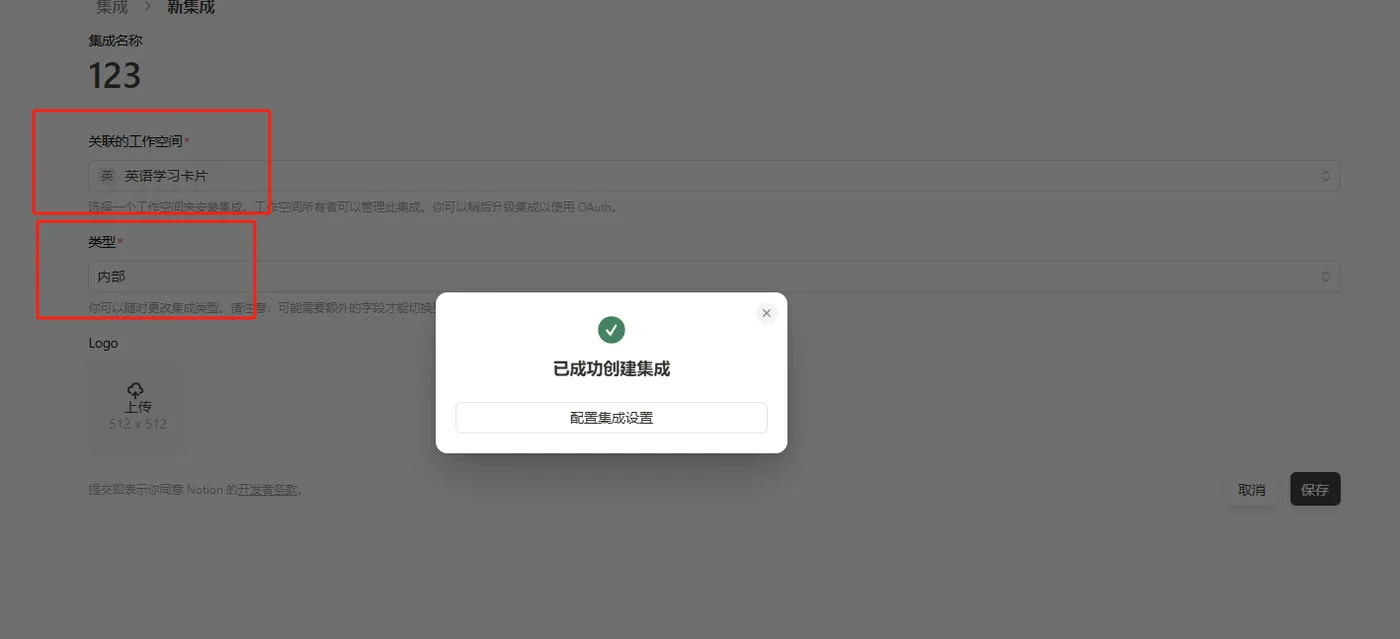
Task: Click the 已成功创建集成 heading
Action: 611,369
